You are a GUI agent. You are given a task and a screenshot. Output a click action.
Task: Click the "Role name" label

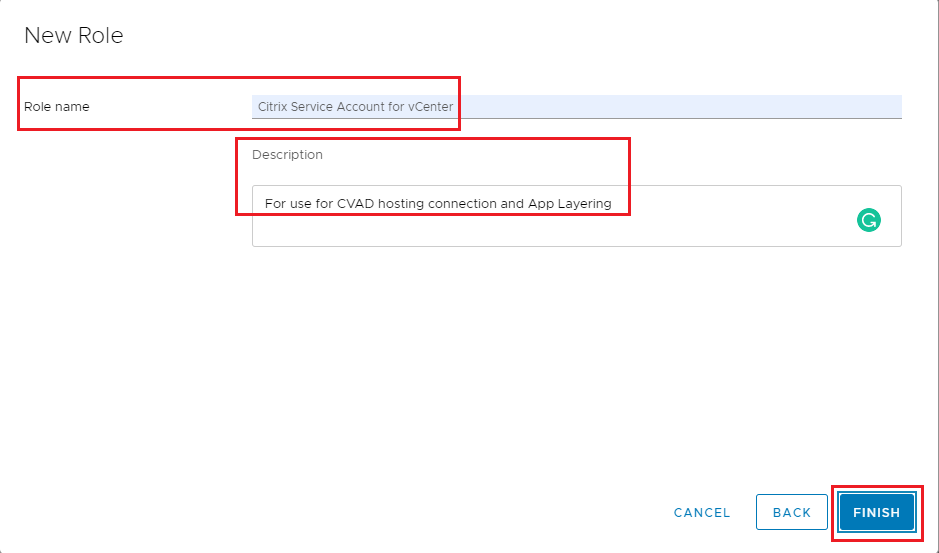57,107
